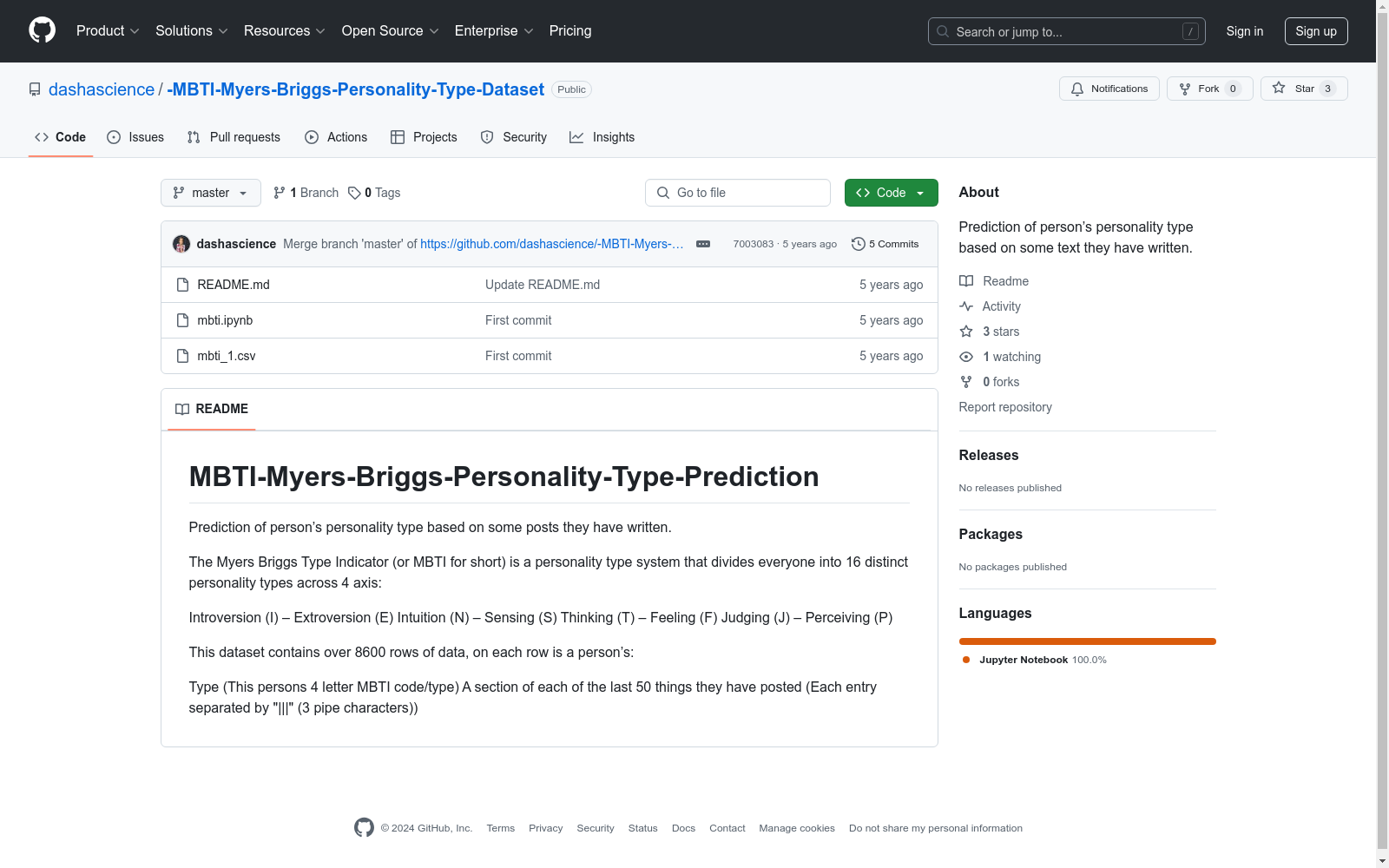The width and height of the screenshot is (1389, 868).
Task: Click the file icon next to mbti_1.csv
Action: (182, 356)
